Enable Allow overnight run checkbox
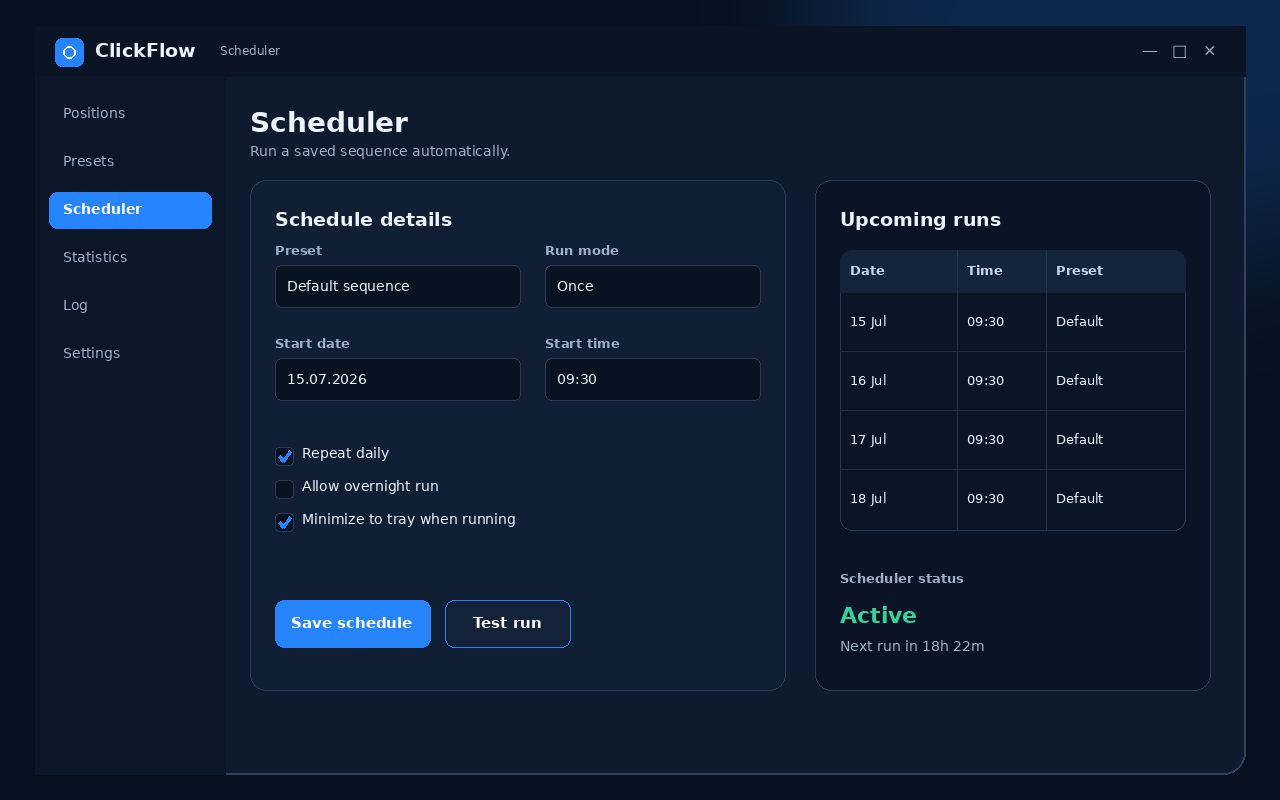The image size is (1280, 800). [x=284, y=489]
